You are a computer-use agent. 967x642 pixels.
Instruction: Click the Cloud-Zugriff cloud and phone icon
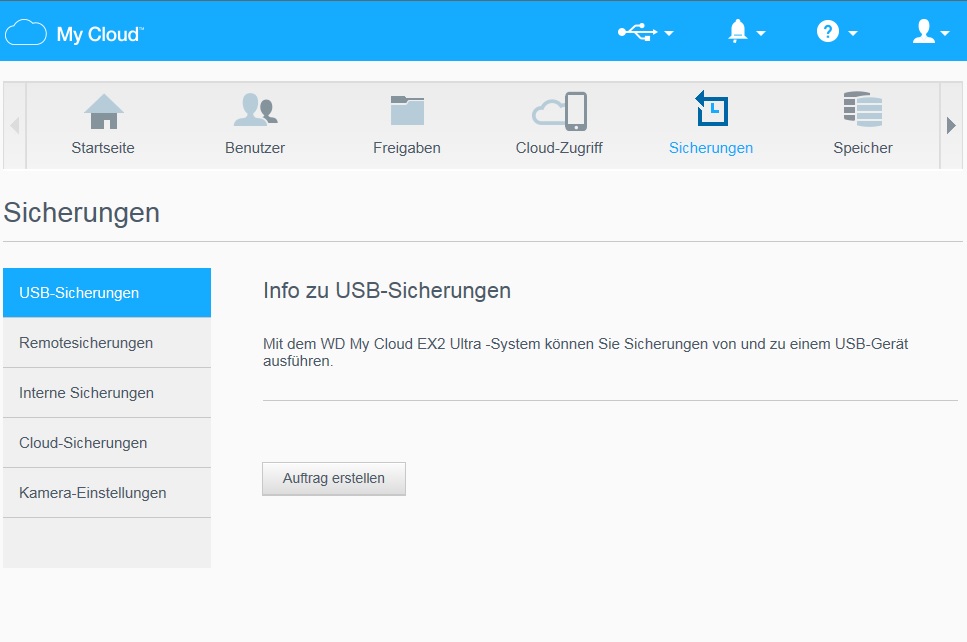[559, 112]
